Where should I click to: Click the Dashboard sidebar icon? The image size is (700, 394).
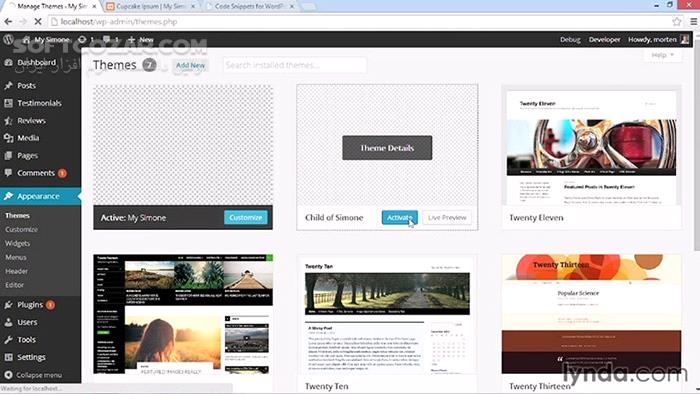click(8, 62)
